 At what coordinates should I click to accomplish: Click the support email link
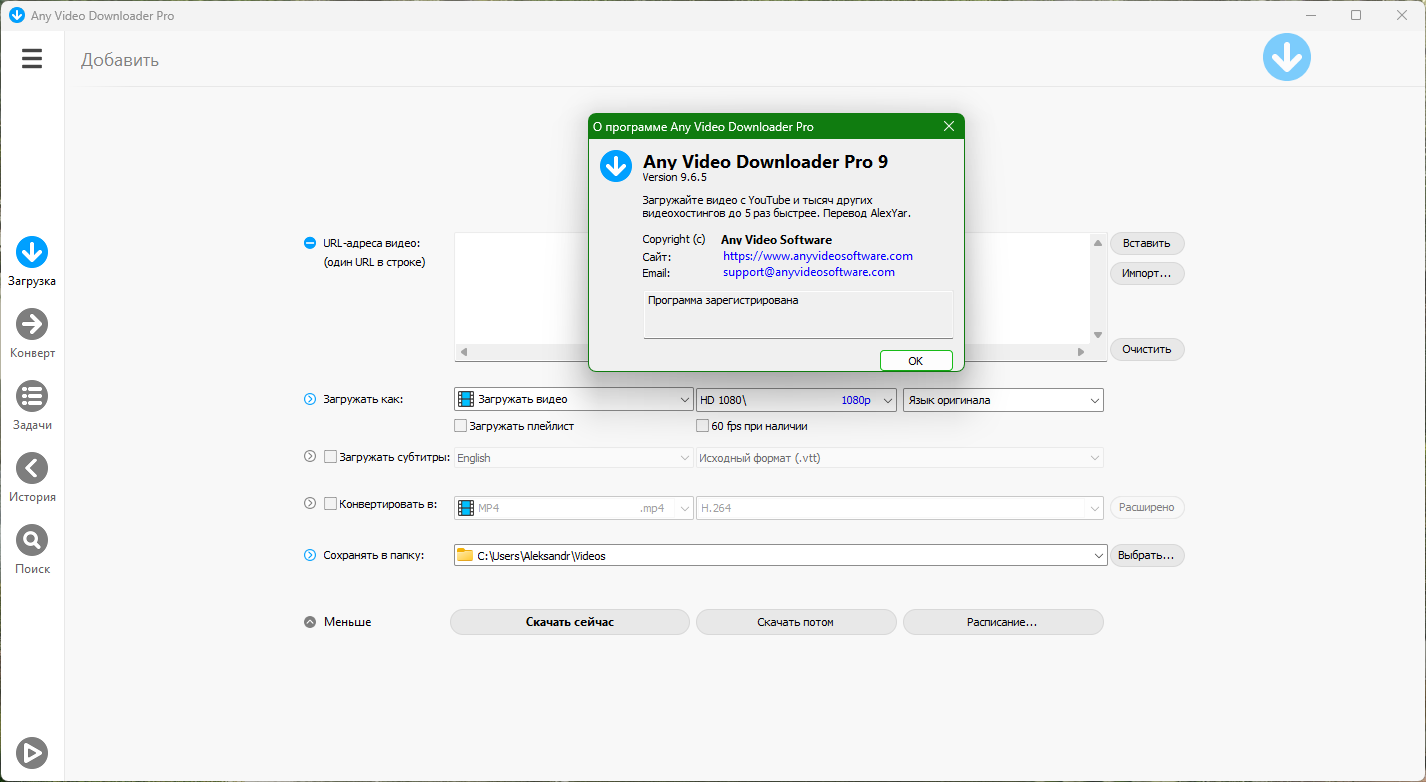(x=809, y=272)
